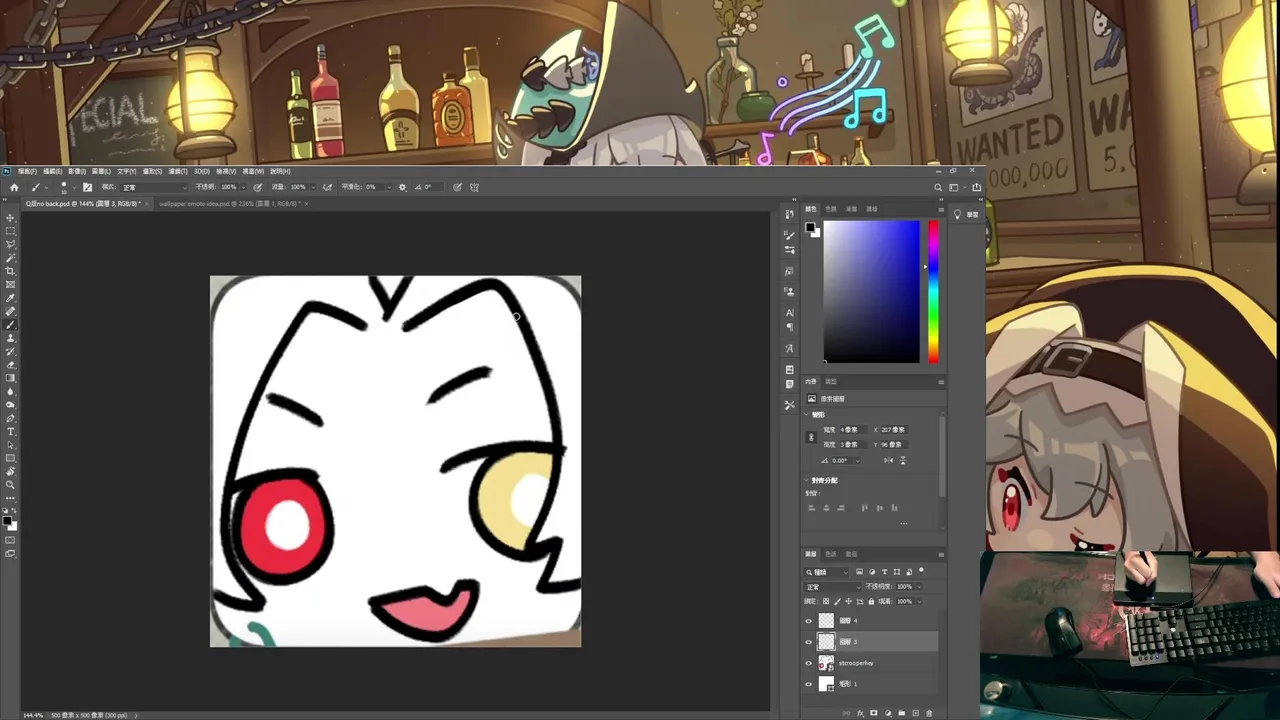Select the Crop tool
The height and width of the screenshot is (720, 1280).
(10, 270)
